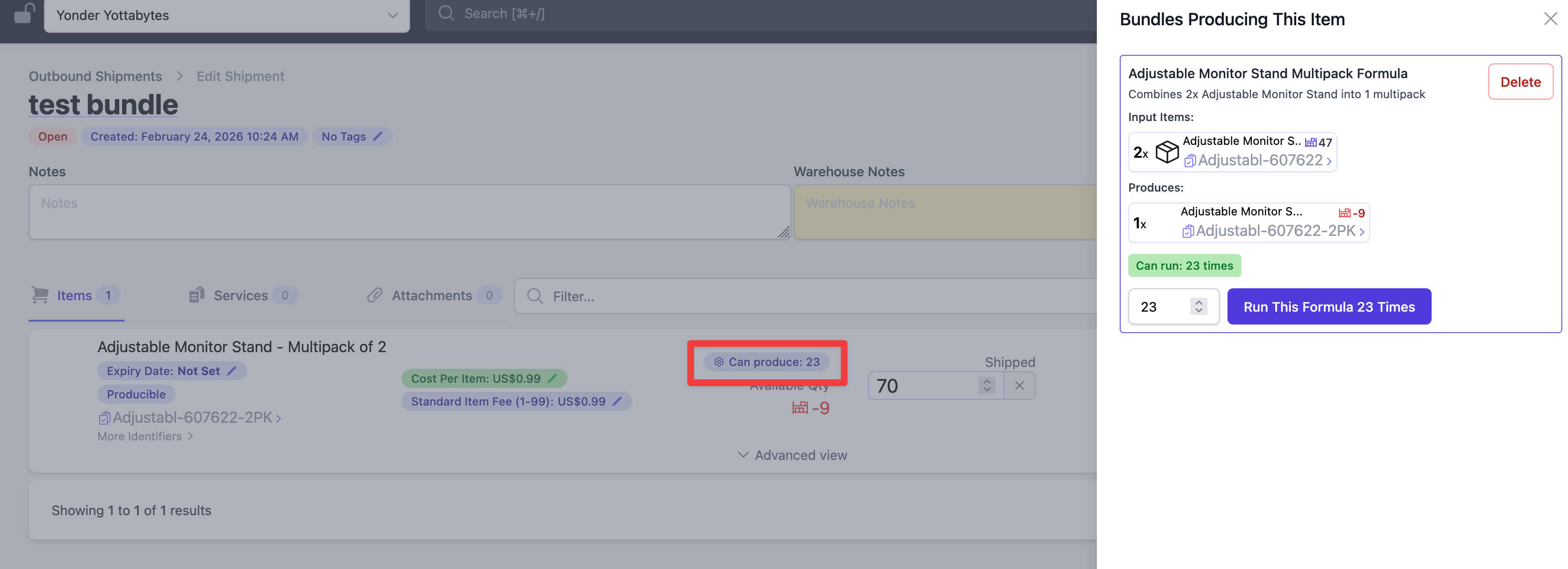Expand More Identifiers
The height and width of the screenshot is (569, 1568).
[x=145, y=437]
